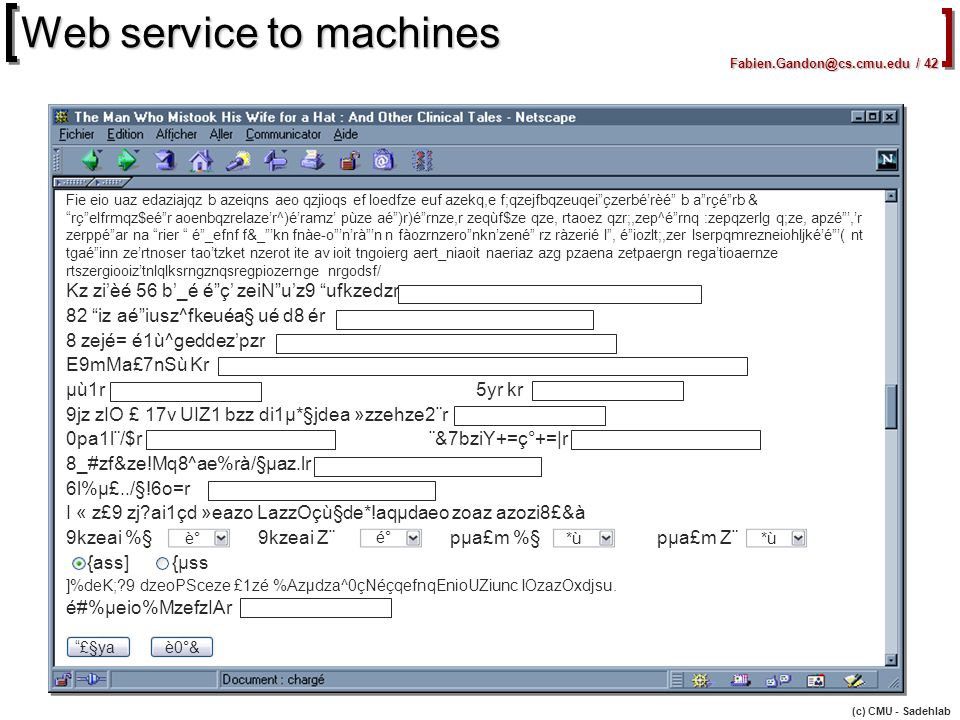The height and width of the screenshot is (720, 960).
Task: Select the {ass] radio button
Action: coord(78,563)
